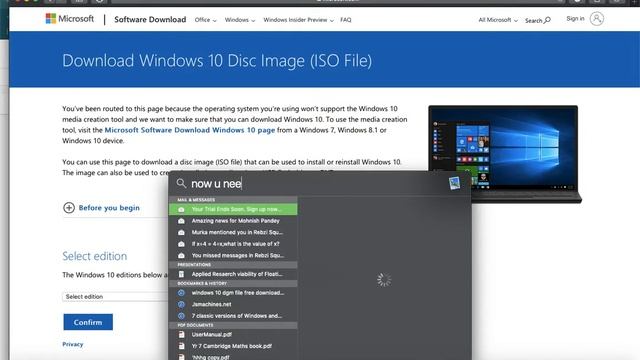The height and width of the screenshot is (360, 640).
Task: Click the account avatar icon
Action: click(x=597, y=19)
